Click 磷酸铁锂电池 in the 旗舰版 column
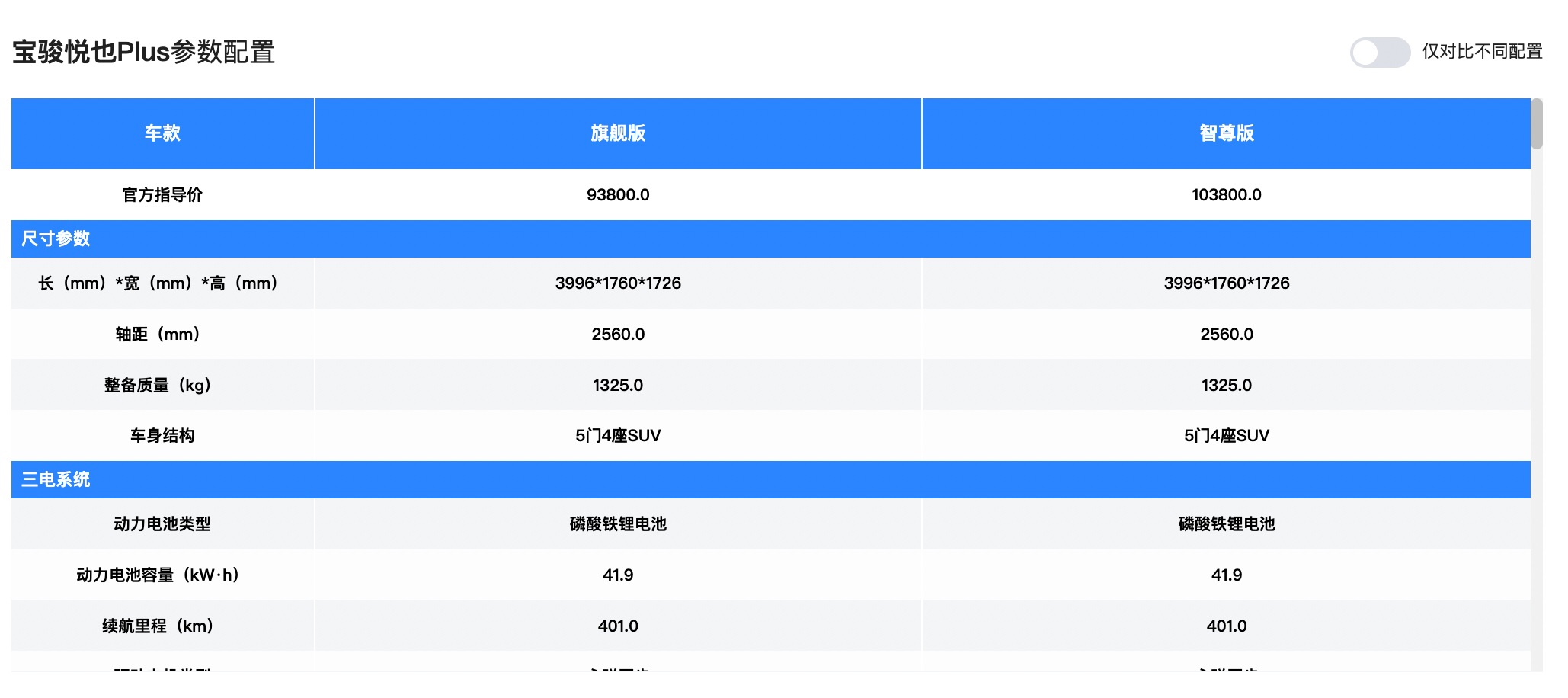Viewport: 1568px width, 698px height. click(618, 523)
